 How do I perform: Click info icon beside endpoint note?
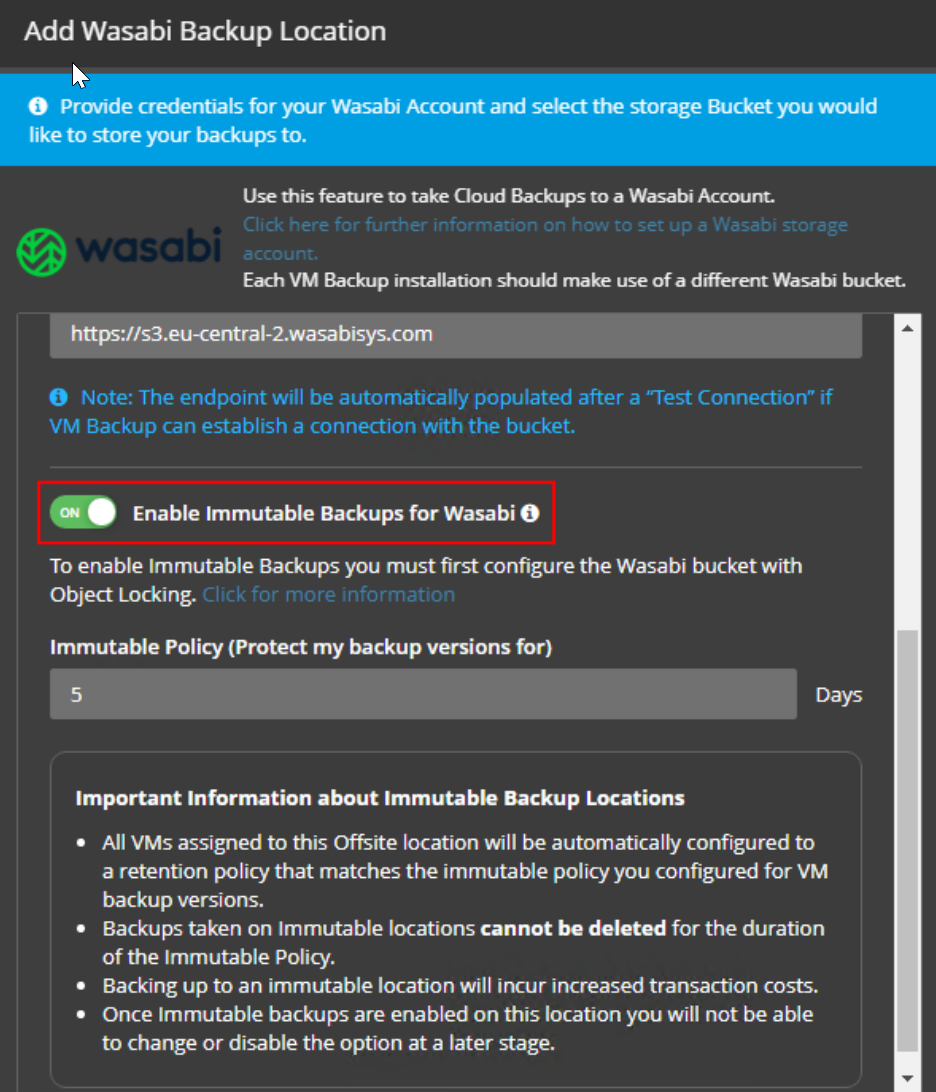[x=59, y=397]
